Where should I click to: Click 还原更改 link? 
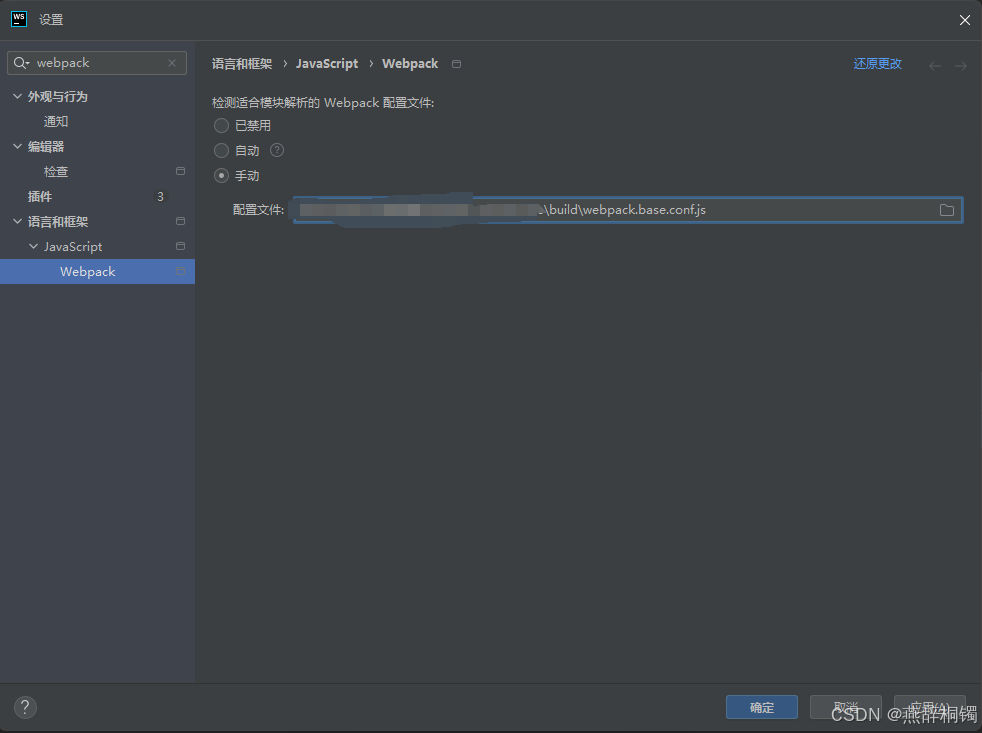coord(877,64)
